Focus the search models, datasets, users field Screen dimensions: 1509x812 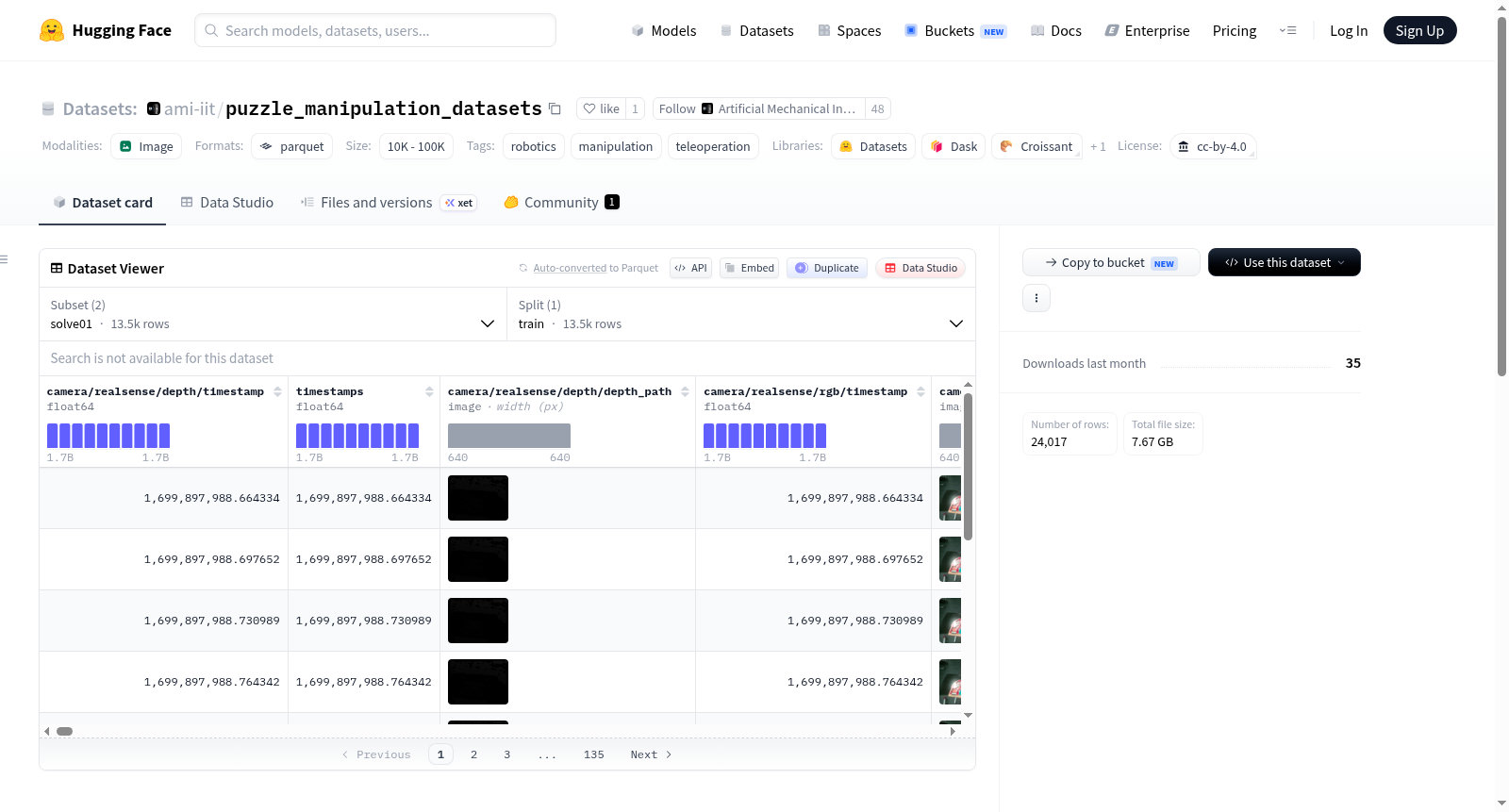[x=375, y=30]
